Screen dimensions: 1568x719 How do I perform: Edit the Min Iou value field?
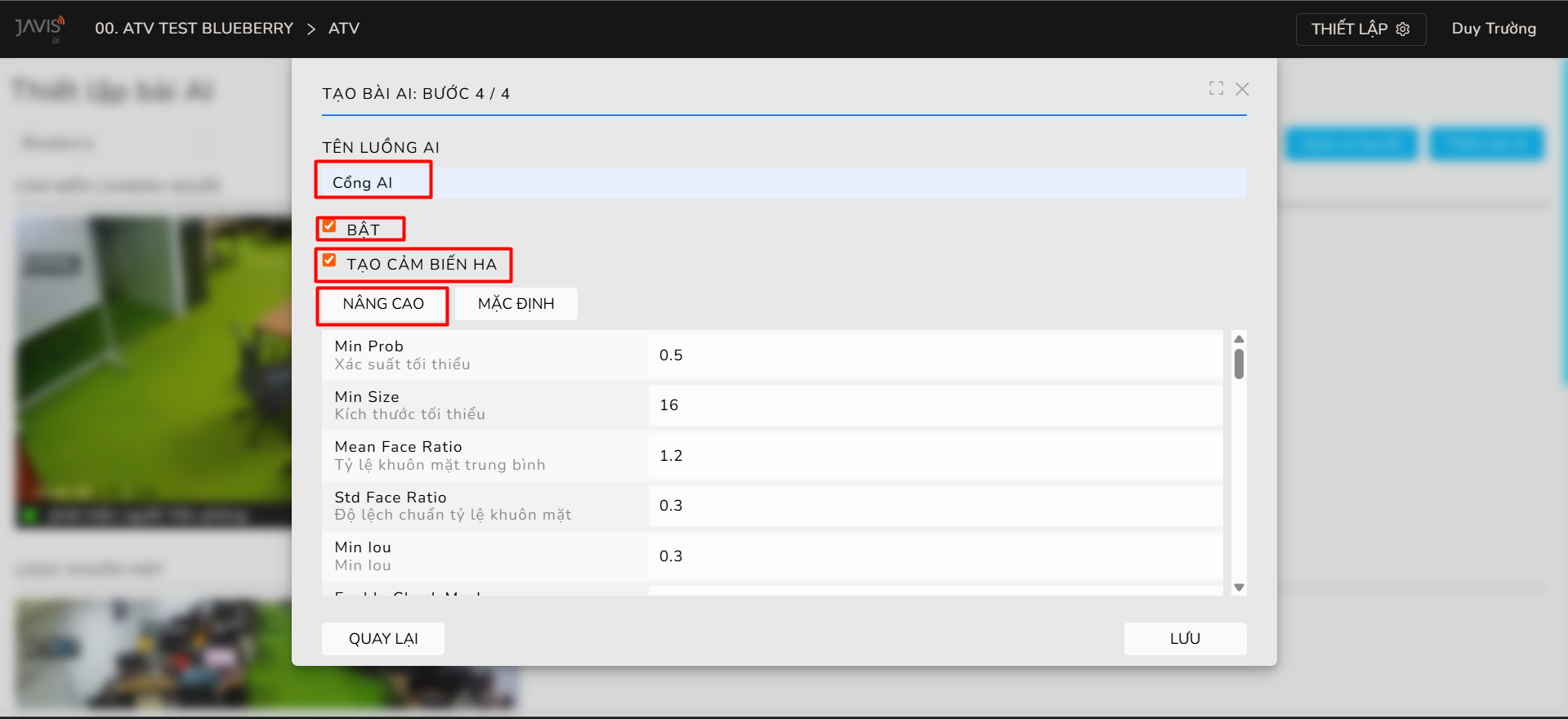coord(935,556)
